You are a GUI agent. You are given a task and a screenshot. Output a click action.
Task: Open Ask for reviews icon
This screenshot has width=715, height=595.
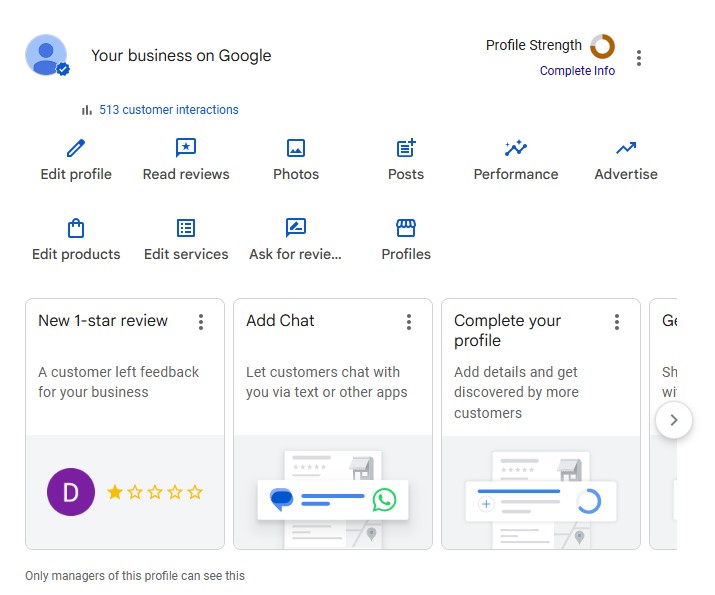pos(296,228)
